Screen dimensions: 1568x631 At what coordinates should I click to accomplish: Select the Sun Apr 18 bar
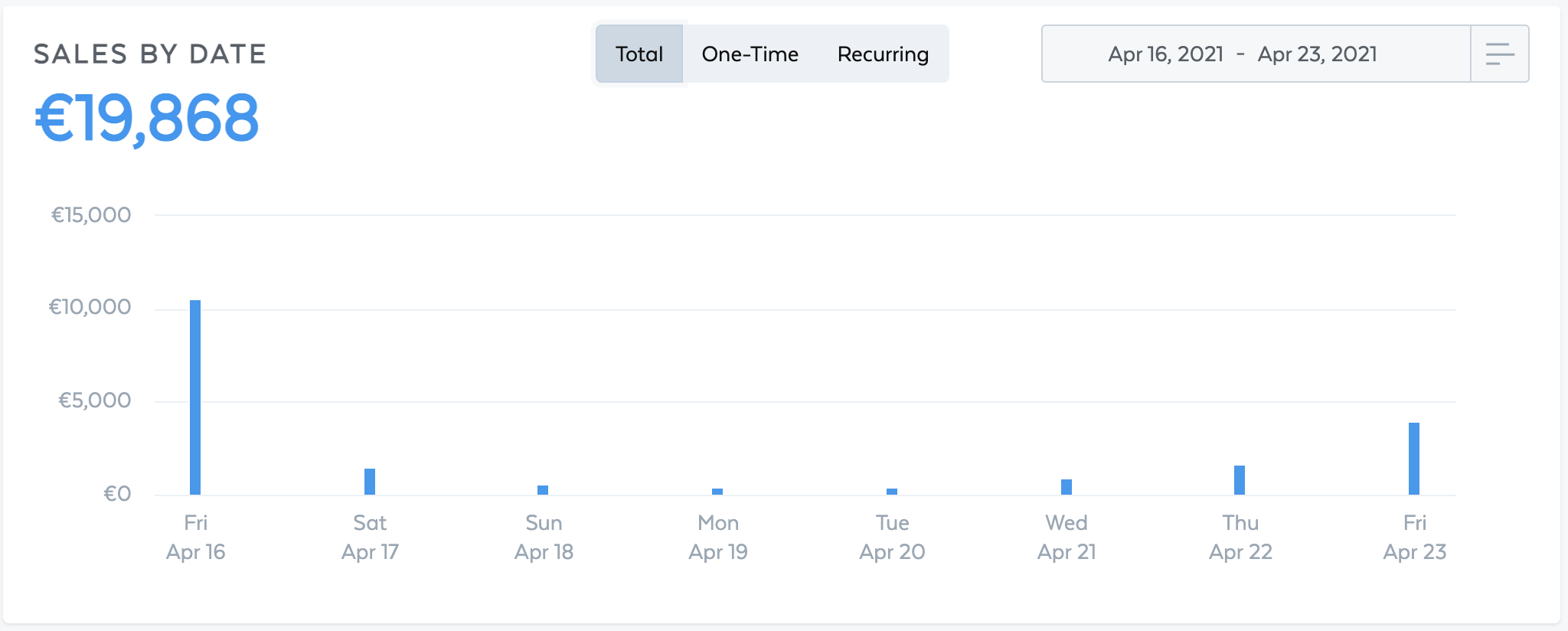pyautogui.click(x=543, y=490)
